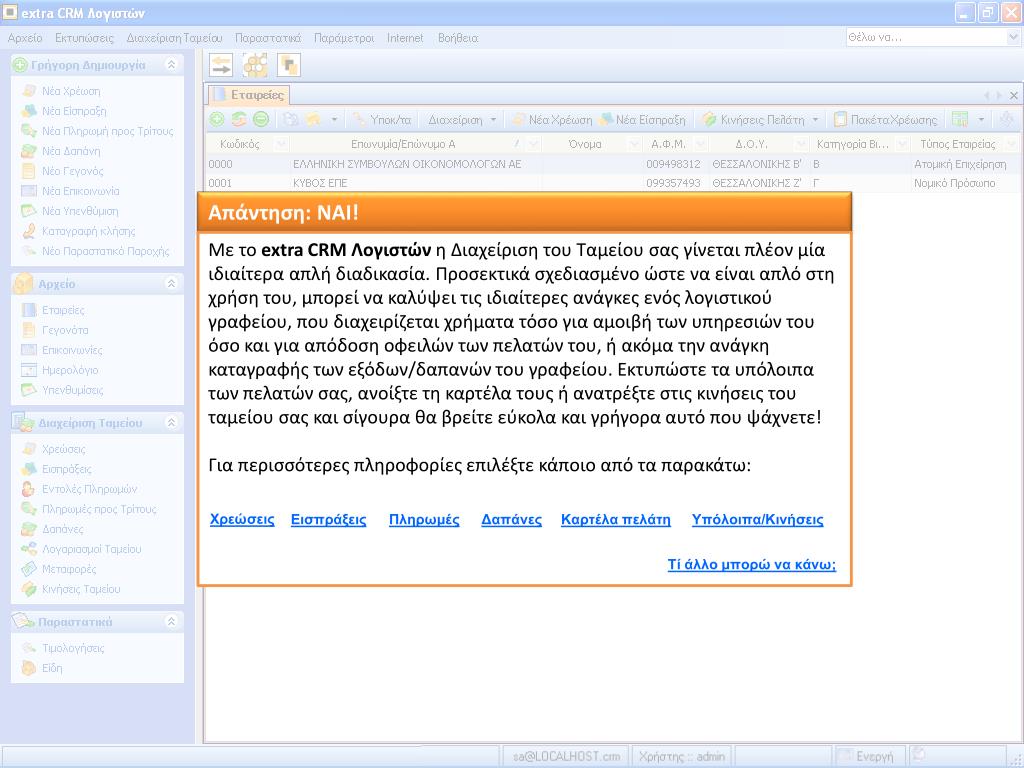The image size is (1024, 768).
Task: Follow the Χρεώσεις link
Action: (242, 519)
